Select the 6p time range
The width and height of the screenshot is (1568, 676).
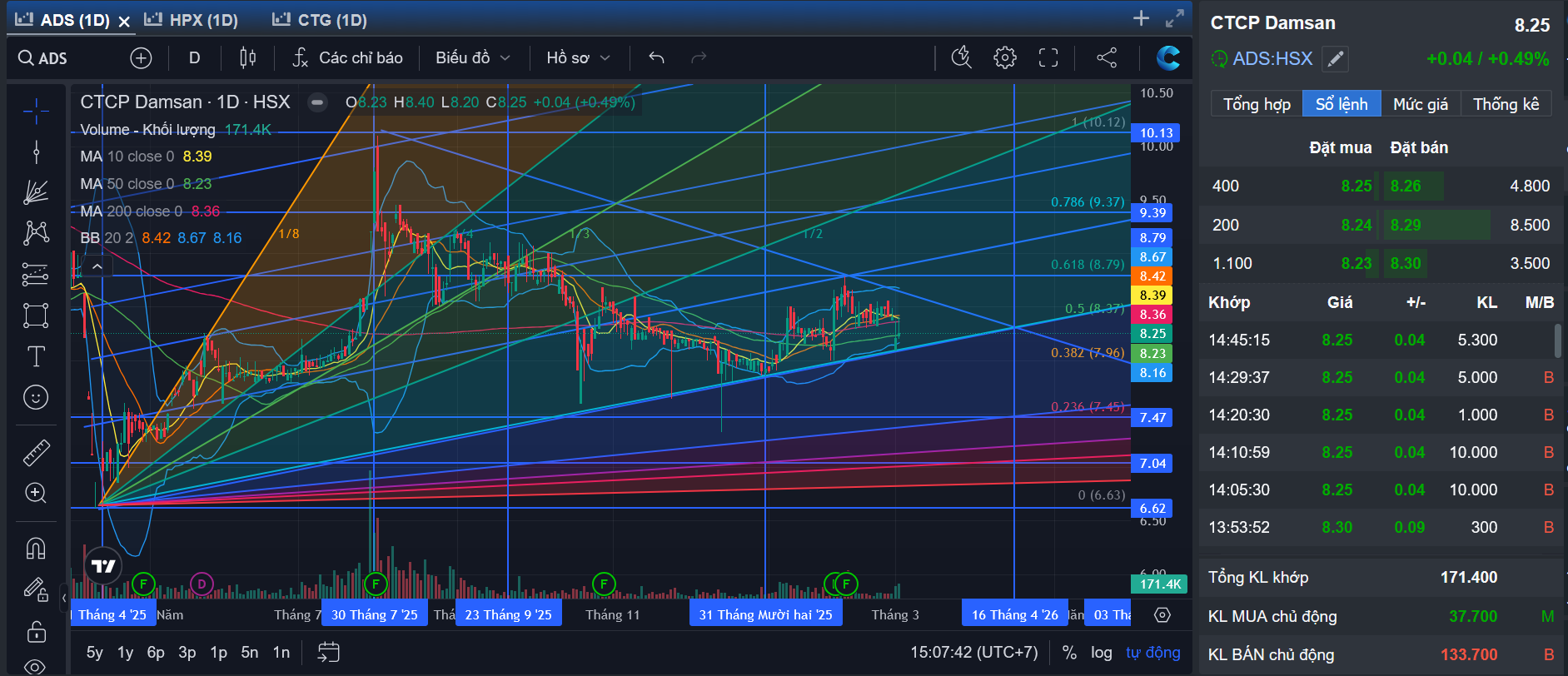156,652
